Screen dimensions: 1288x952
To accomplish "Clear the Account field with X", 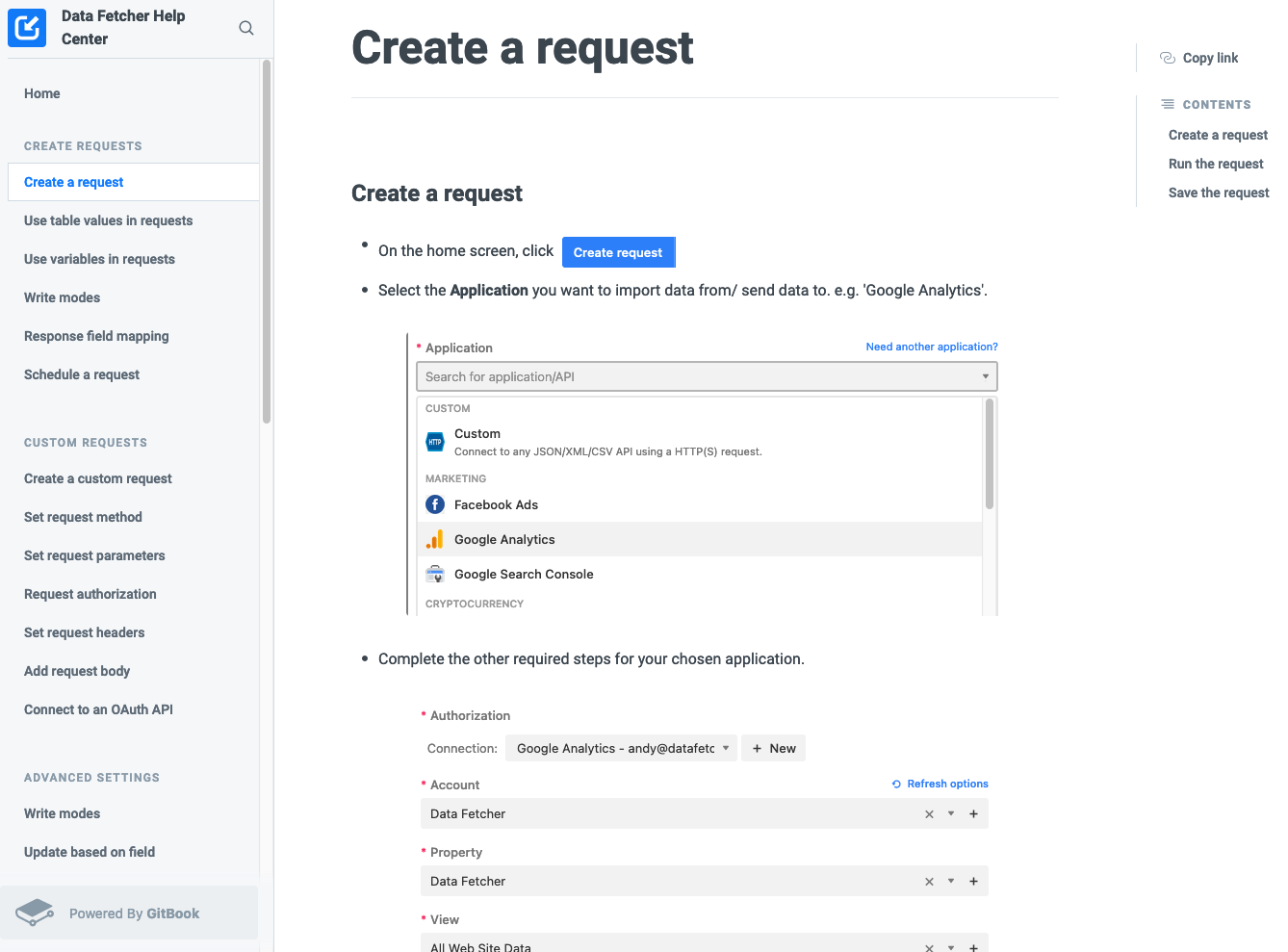I will 929,814.
